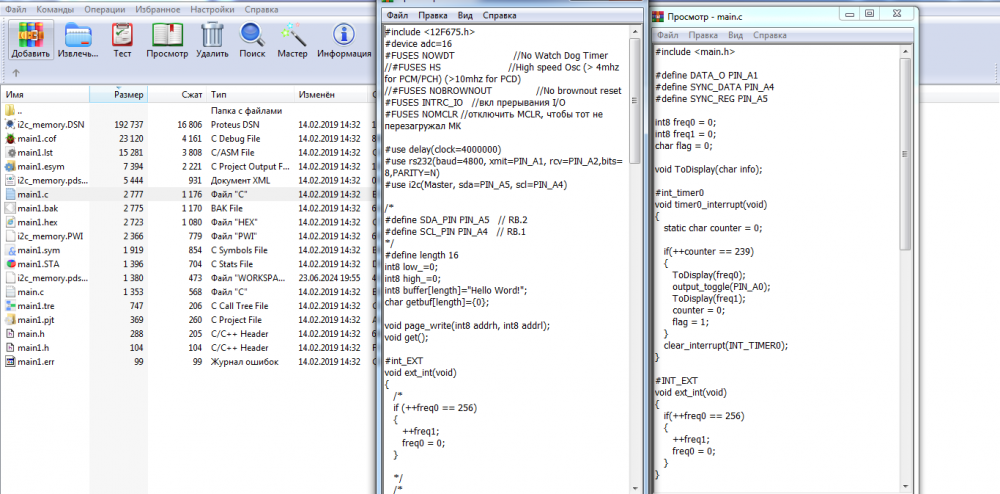Viewport: 1000px width, 494px height.
Task: Go up one folder with arrow icon
Action: coord(16,73)
